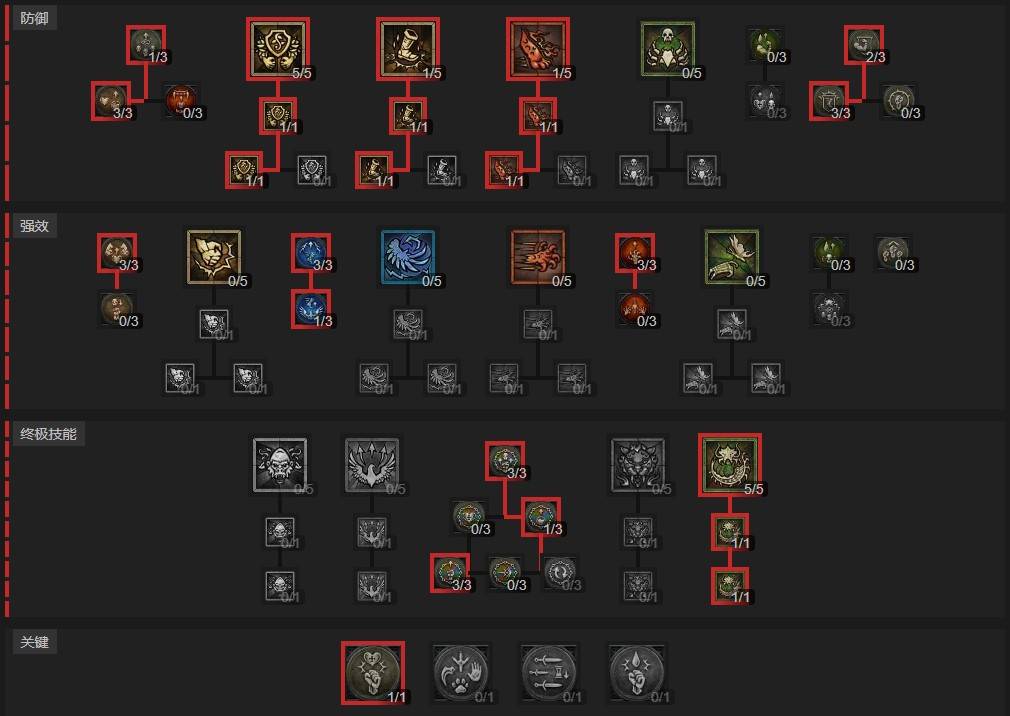Click the blue passive node showing 1/3

pos(311,309)
